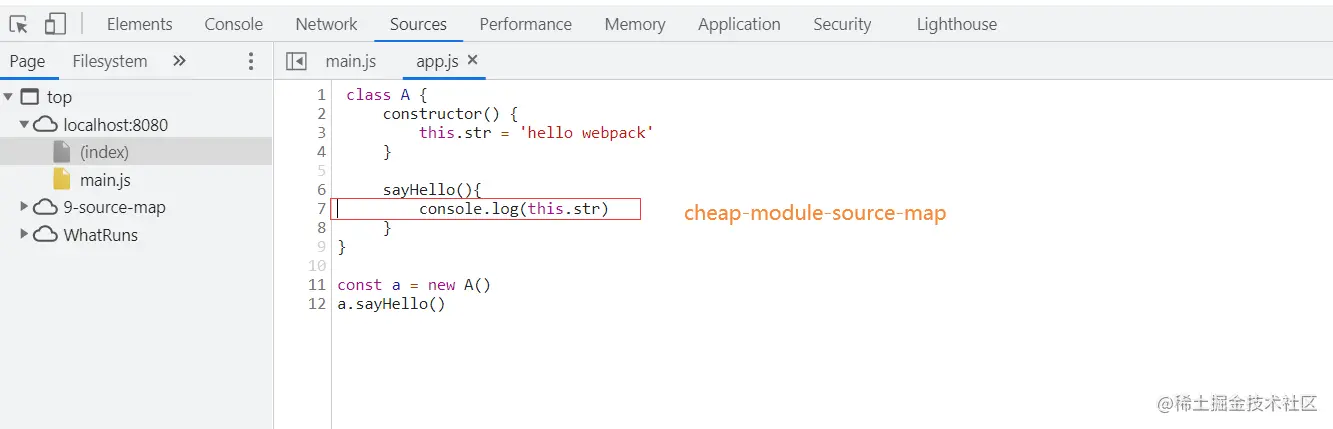Switch to the Console tab

(233, 24)
